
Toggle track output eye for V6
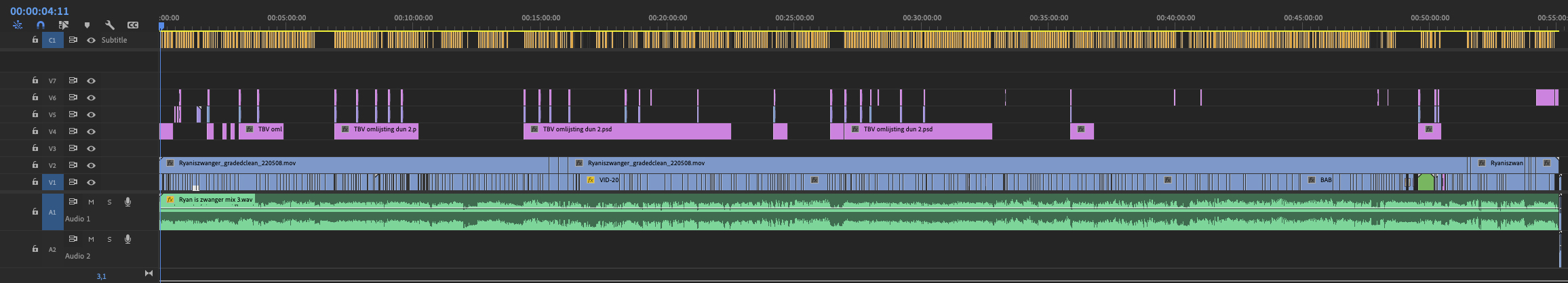pos(91,97)
